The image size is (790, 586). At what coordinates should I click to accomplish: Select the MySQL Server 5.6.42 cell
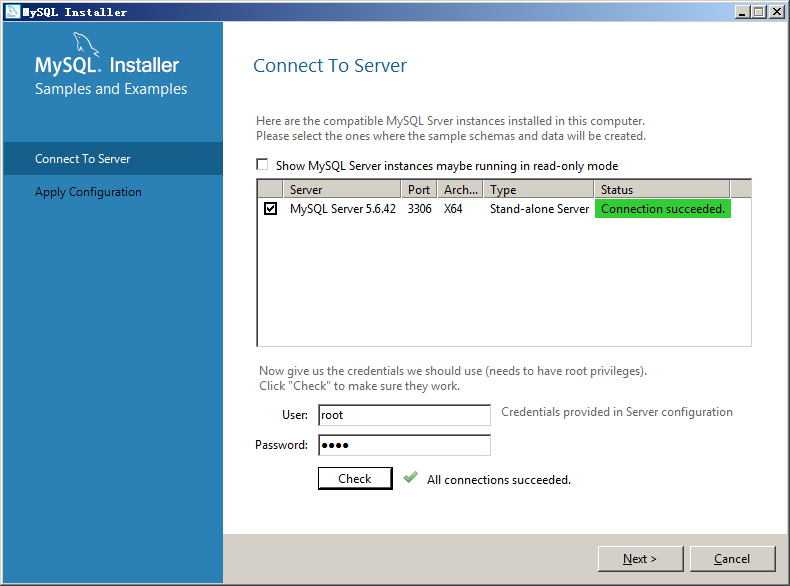(343, 209)
